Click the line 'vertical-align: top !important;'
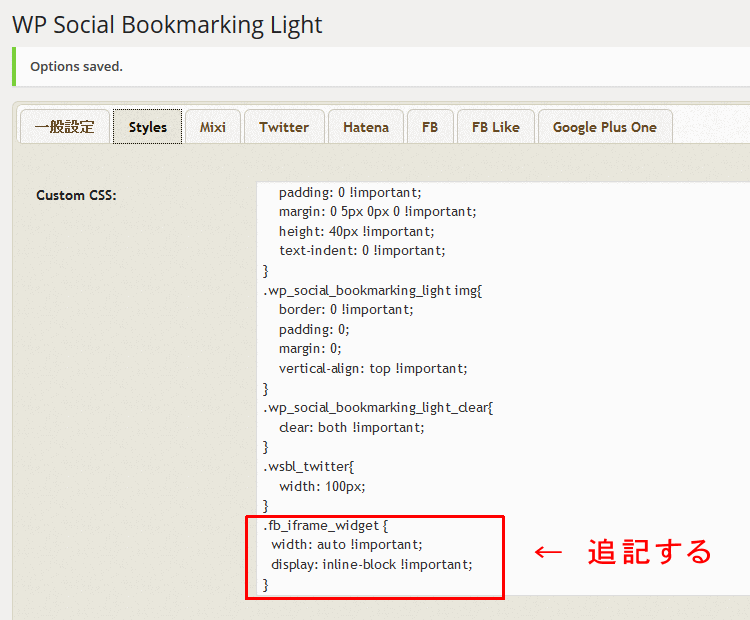The width and height of the screenshot is (750, 620). coord(373,368)
